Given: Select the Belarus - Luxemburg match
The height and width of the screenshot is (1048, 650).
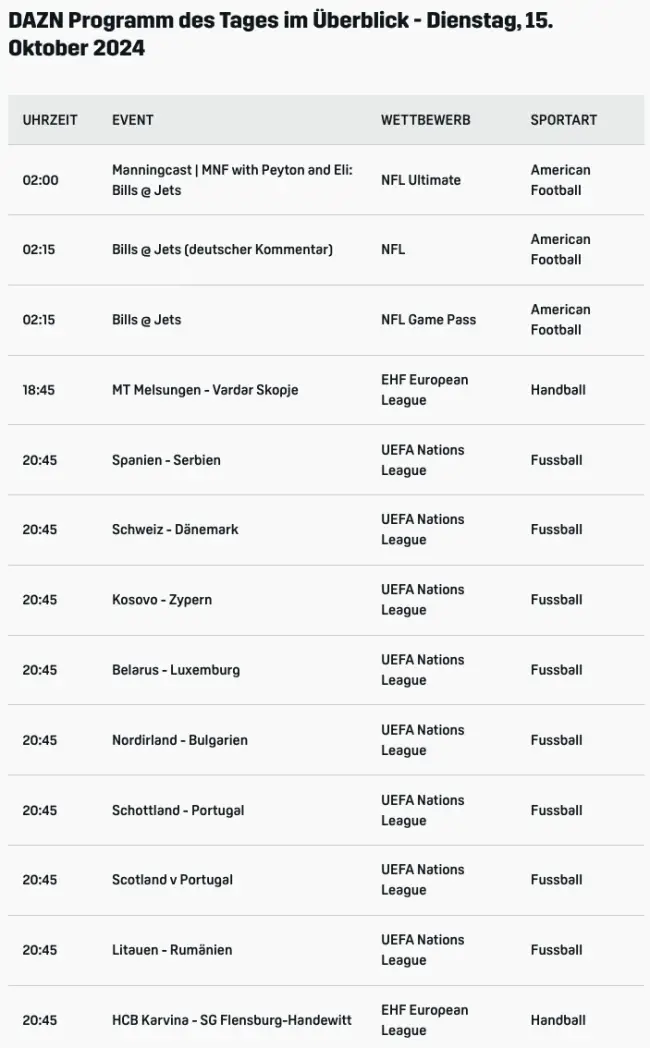Looking at the screenshot, I should (176, 670).
